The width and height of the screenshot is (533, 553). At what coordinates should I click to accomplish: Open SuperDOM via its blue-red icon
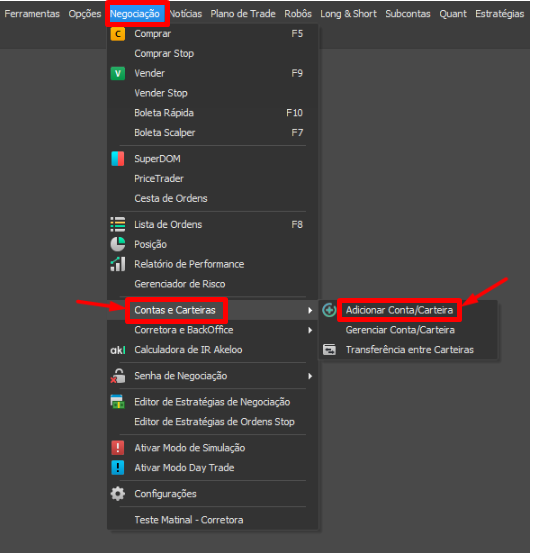coord(118,159)
